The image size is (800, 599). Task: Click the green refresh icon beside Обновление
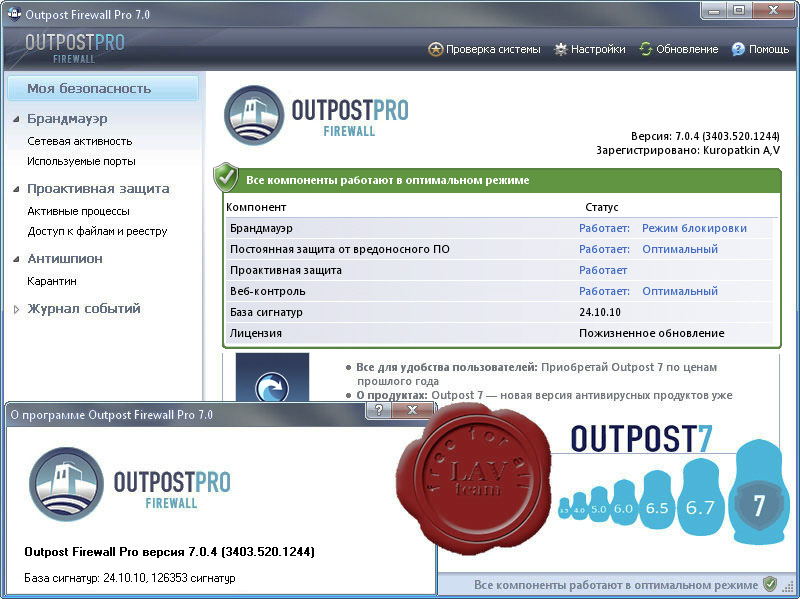645,49
